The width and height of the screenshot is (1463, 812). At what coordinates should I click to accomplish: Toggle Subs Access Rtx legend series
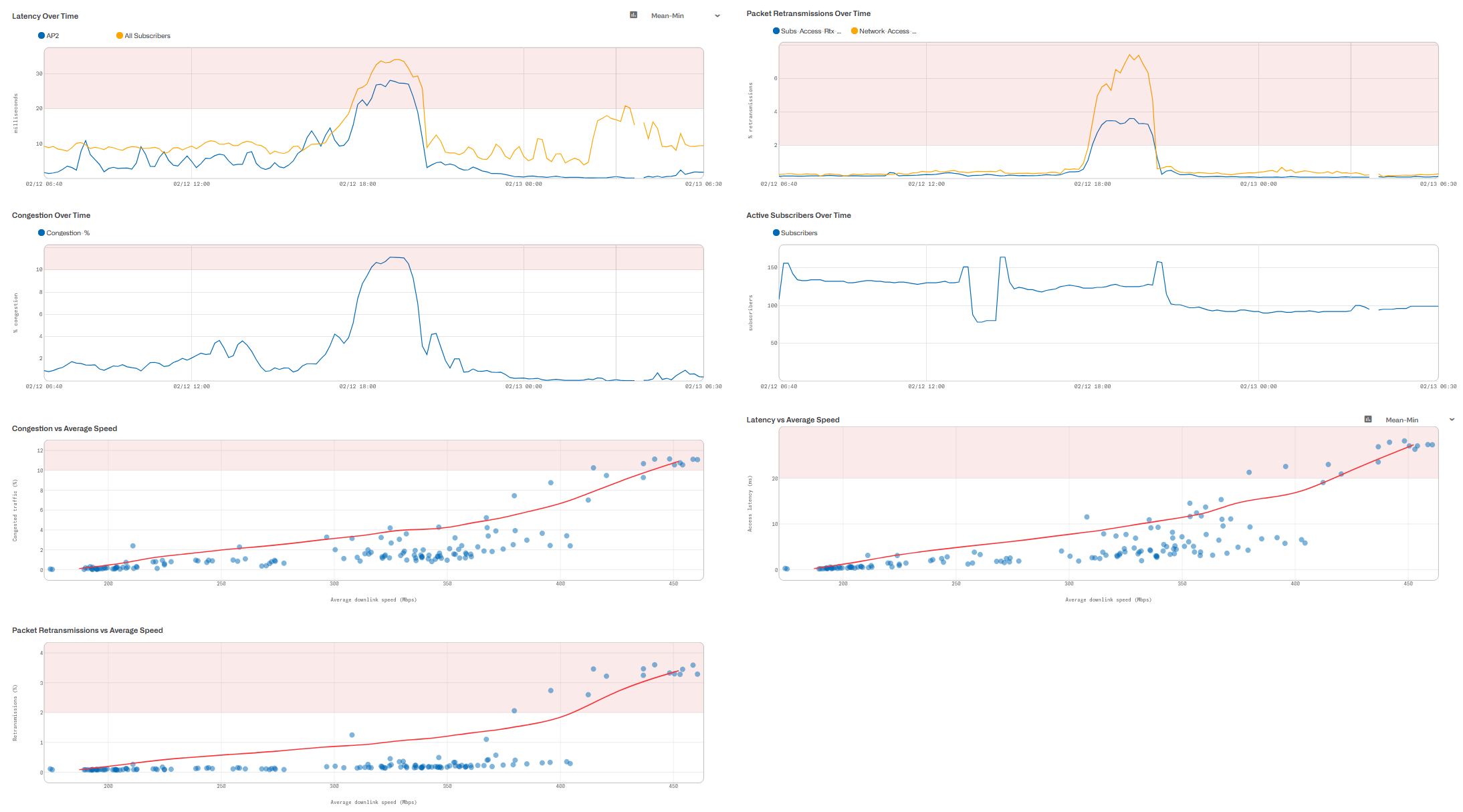(x=810, y=31)
